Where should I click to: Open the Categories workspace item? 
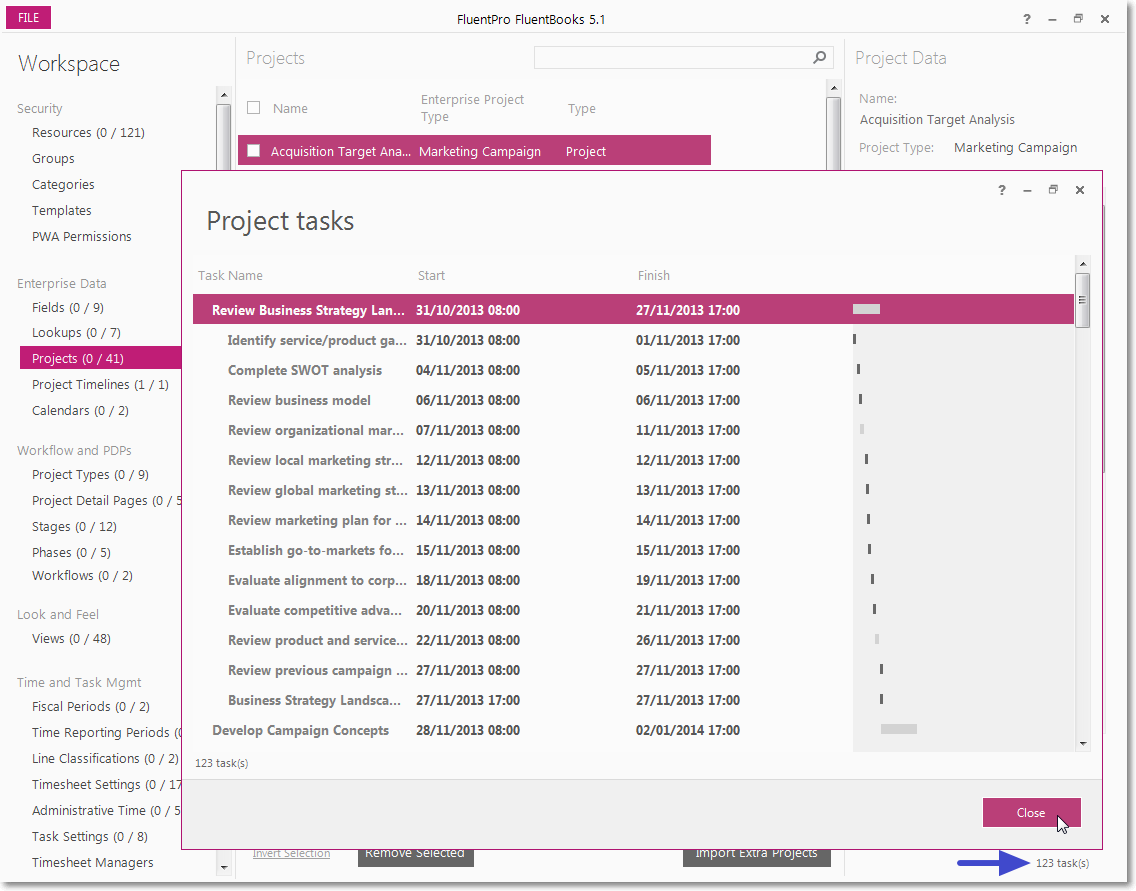63,185
